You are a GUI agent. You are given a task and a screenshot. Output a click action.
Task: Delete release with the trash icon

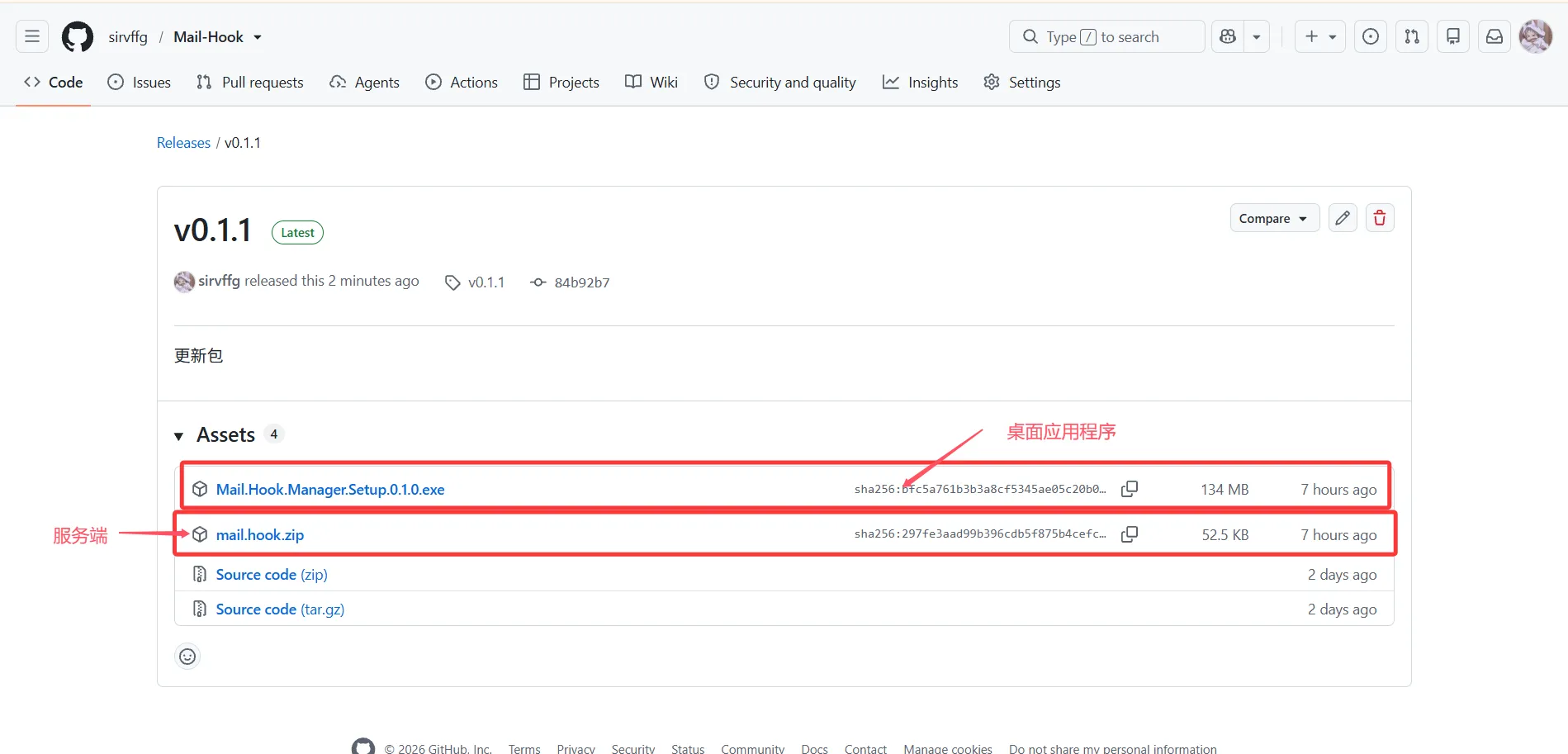1380,218
